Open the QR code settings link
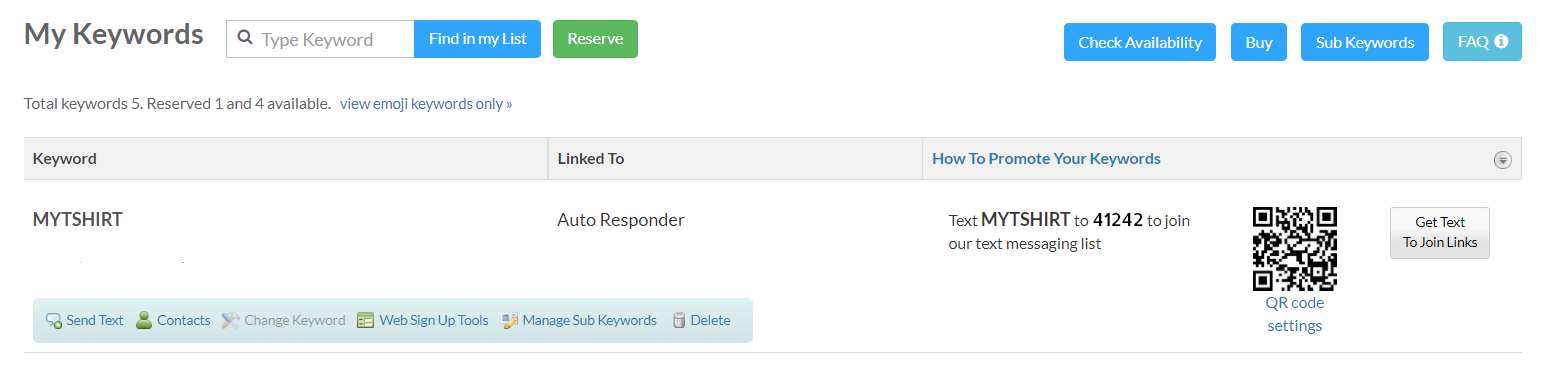This screenshot has height=381, width=1541. [1295, 314]
